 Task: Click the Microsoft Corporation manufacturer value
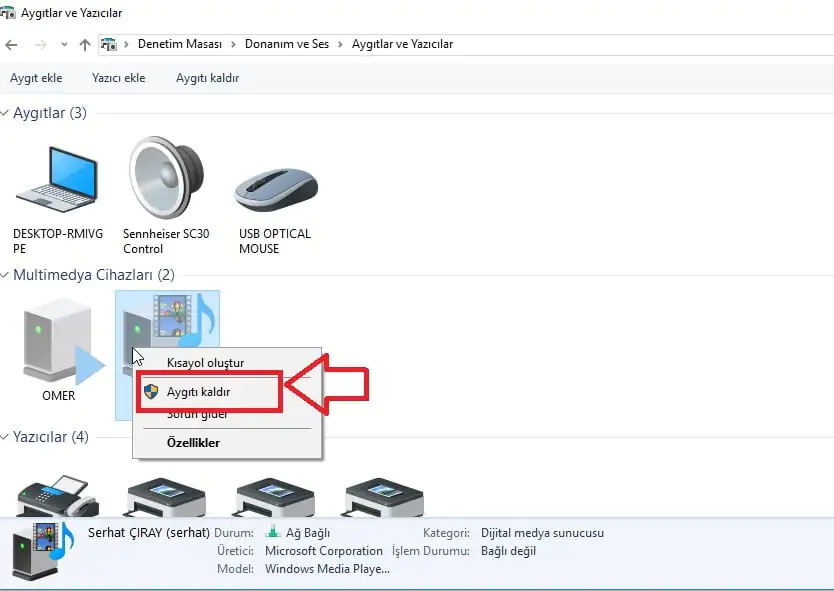324,551
